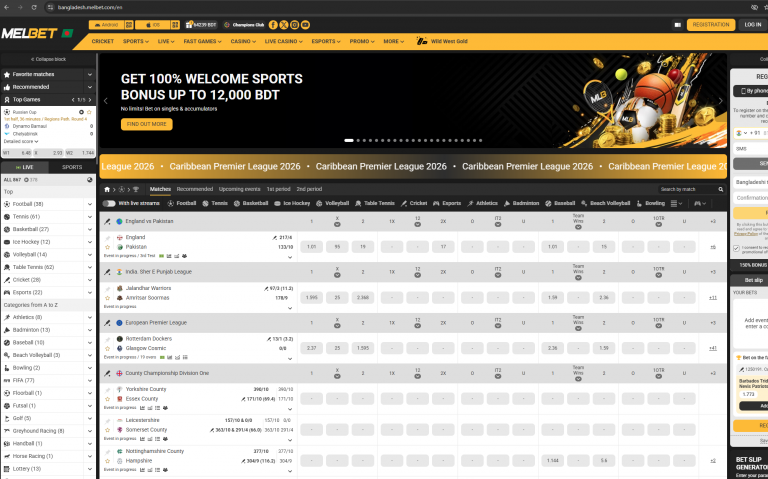Go to next banner slide arrow
This screenshot has height=479, width=768.
(x=720, y=101)
